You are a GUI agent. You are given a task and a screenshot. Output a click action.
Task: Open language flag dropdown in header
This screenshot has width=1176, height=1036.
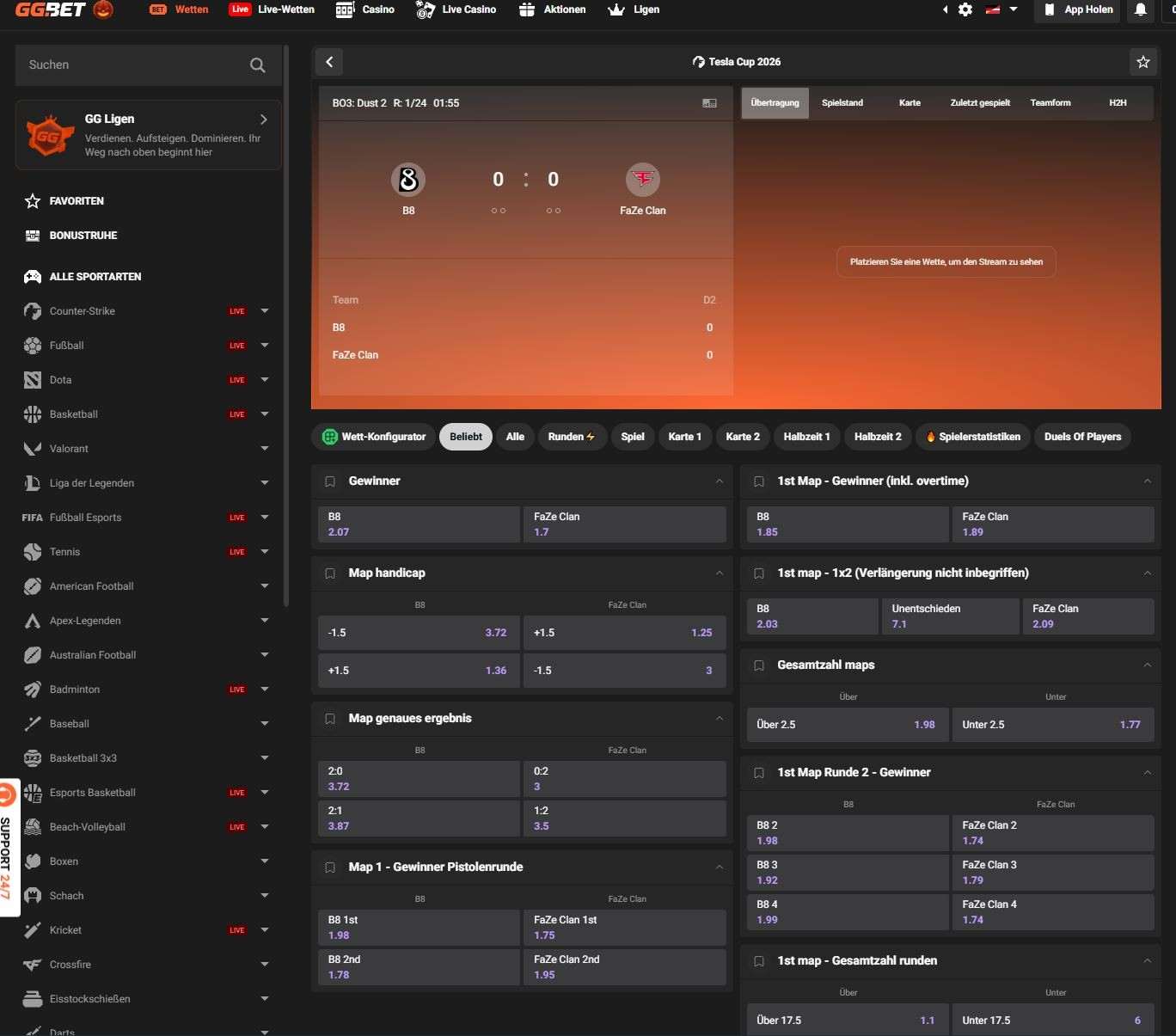tap(1001, 9)
